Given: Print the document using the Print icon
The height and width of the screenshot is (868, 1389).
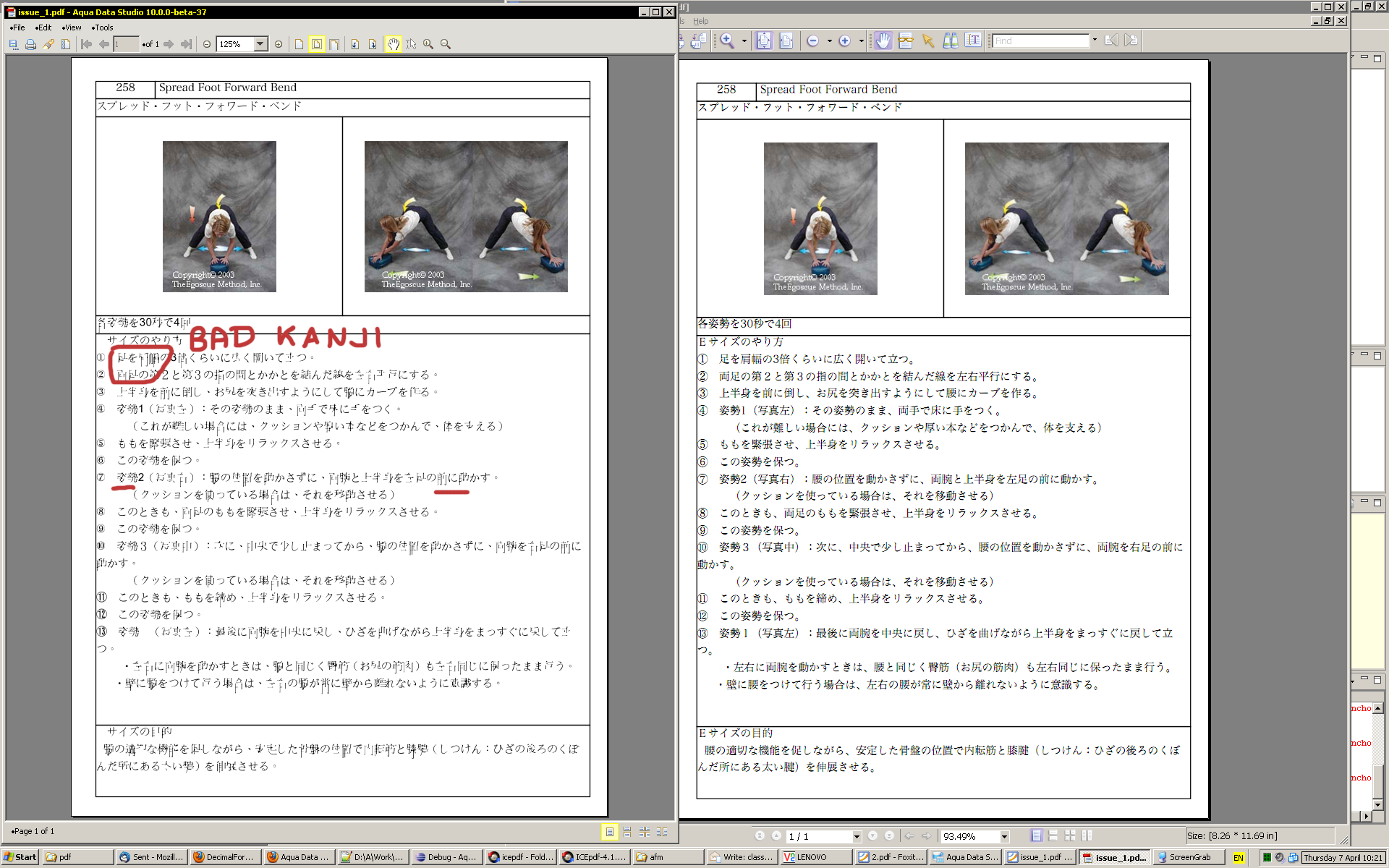Looking at the screenshot, I should click(30, 44).
